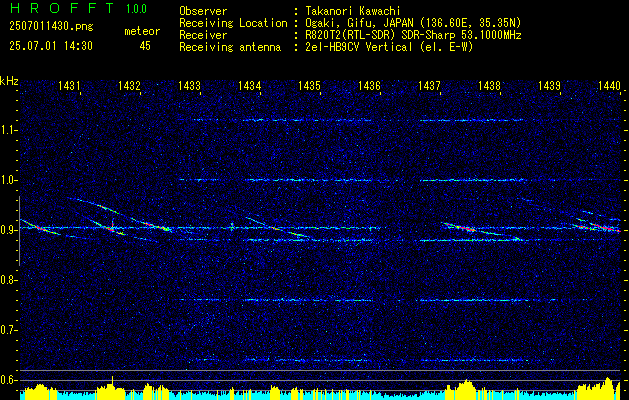Click the 0.8 kHz frequency label
Image resolution: width=629 pixels, height=400 pixels.
coord(8,280)
